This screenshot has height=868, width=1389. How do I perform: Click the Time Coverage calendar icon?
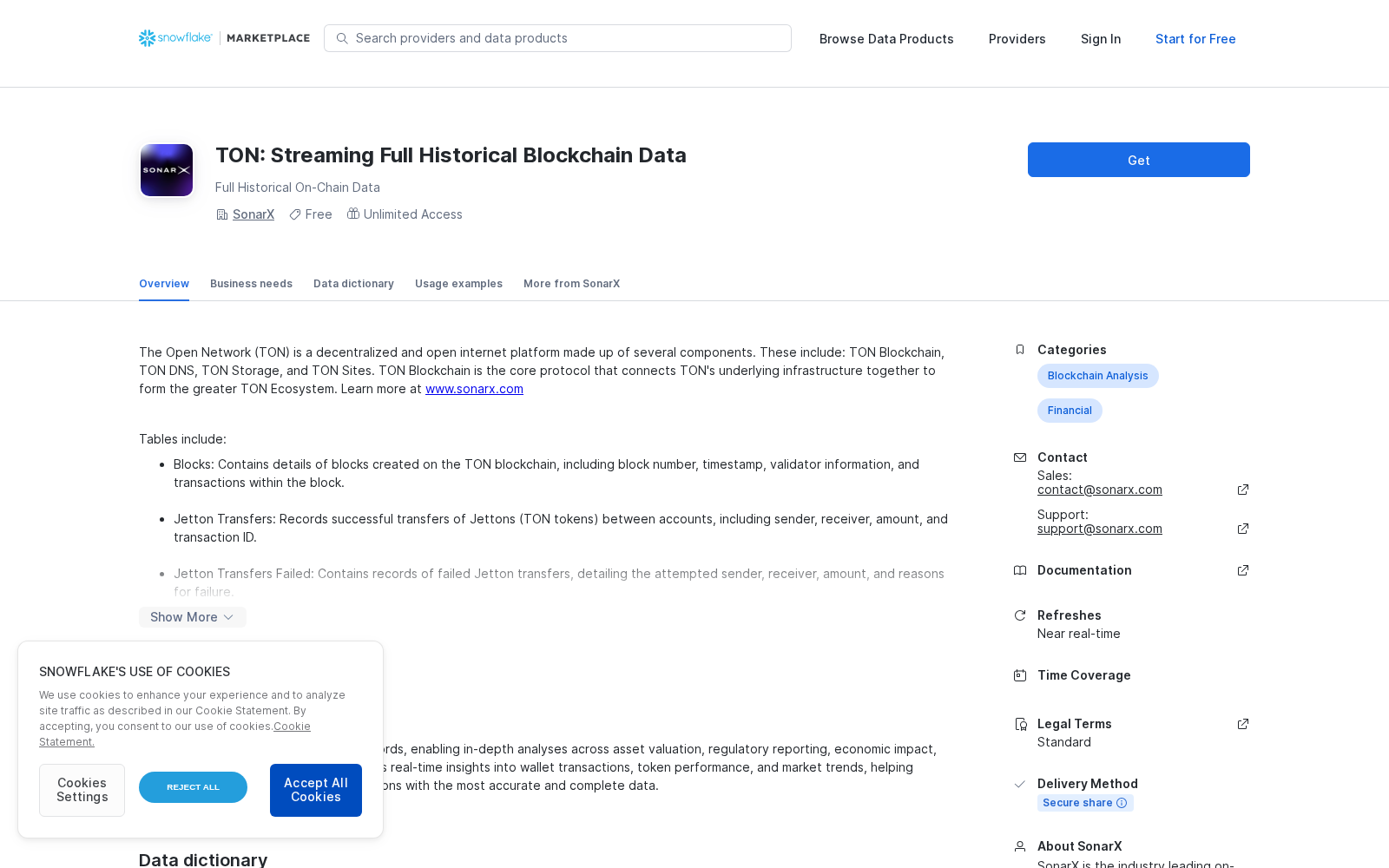coord(1020,675)
